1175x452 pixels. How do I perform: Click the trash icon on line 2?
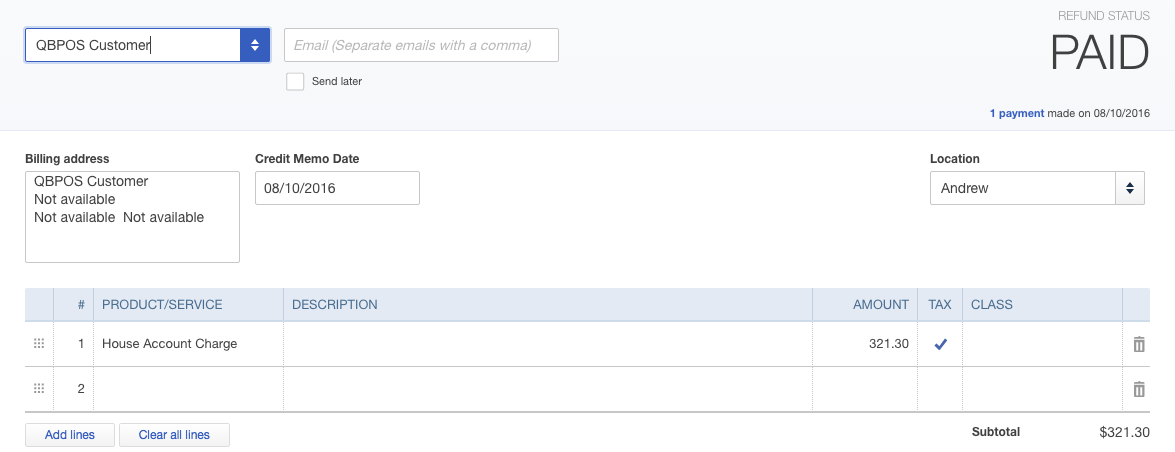[x=1139, y=389]
